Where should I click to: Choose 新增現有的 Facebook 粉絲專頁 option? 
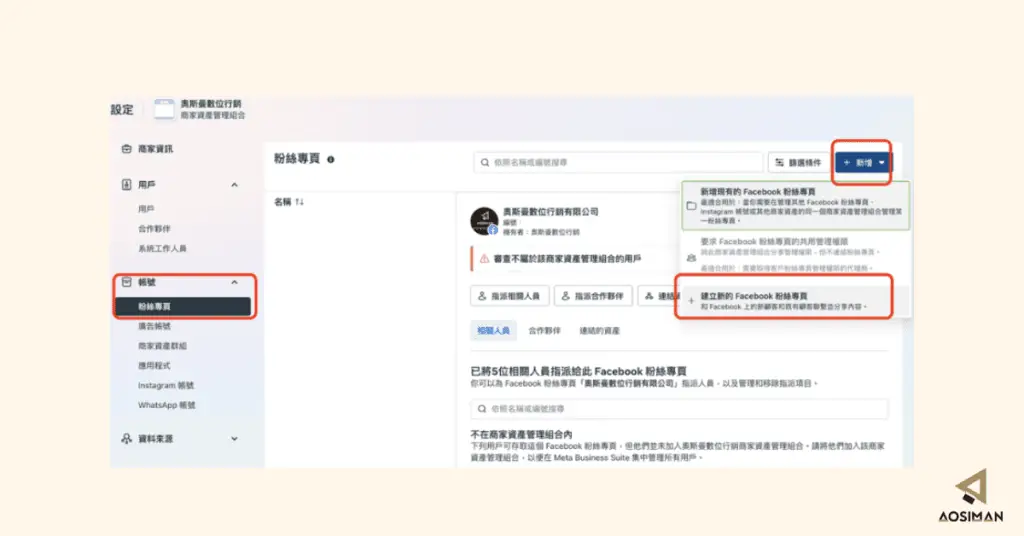pos(795,206)
